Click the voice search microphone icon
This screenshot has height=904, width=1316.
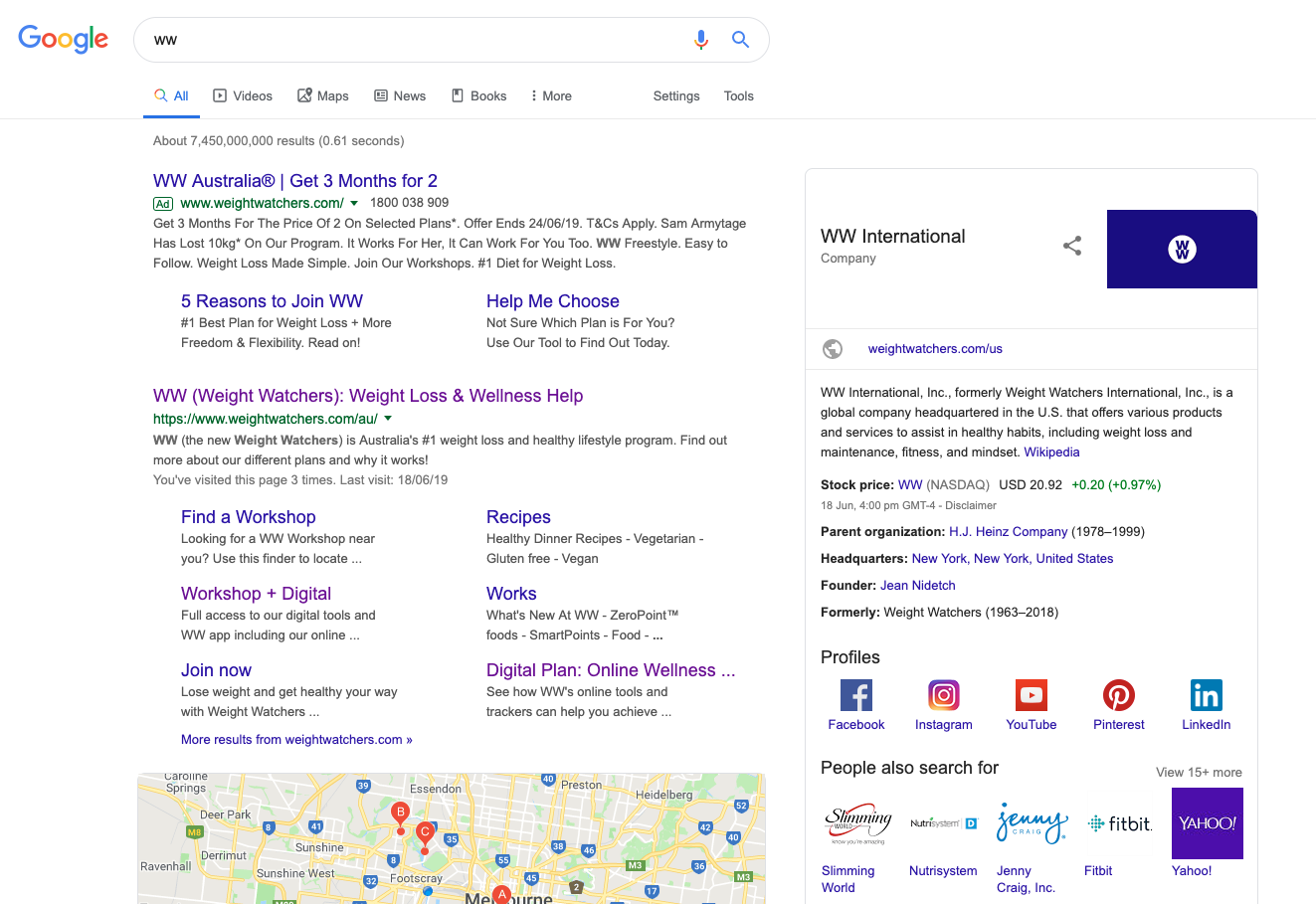click(701, 40)
